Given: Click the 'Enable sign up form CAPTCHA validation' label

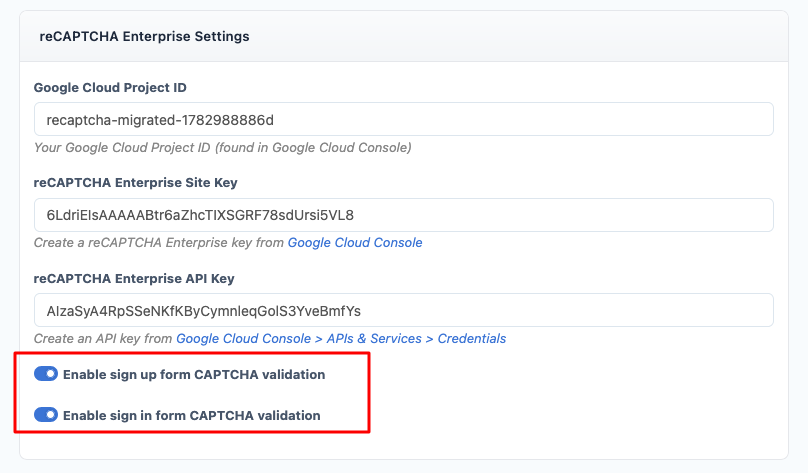Looking at the screenshot, I should pos(194,375).
